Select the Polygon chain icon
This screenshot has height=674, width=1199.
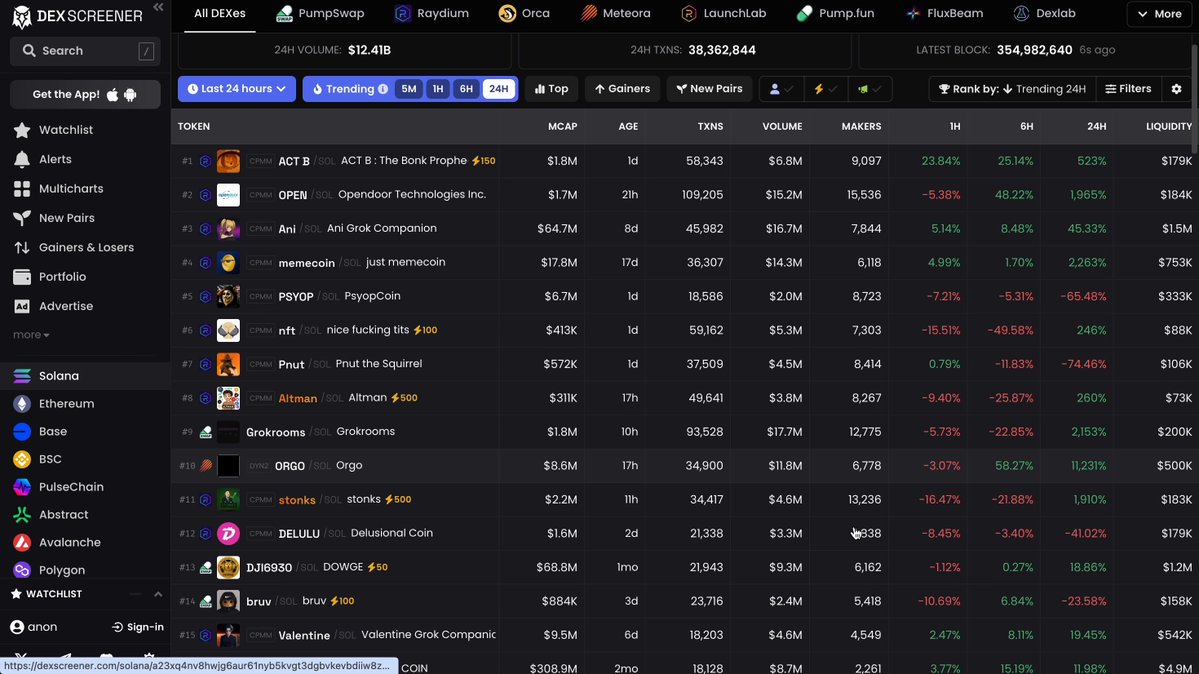coord(22,570)
